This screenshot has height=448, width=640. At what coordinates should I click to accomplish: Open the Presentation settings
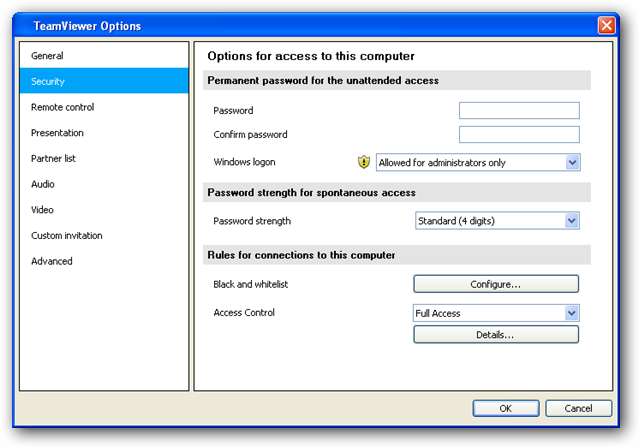click(57, 133)
